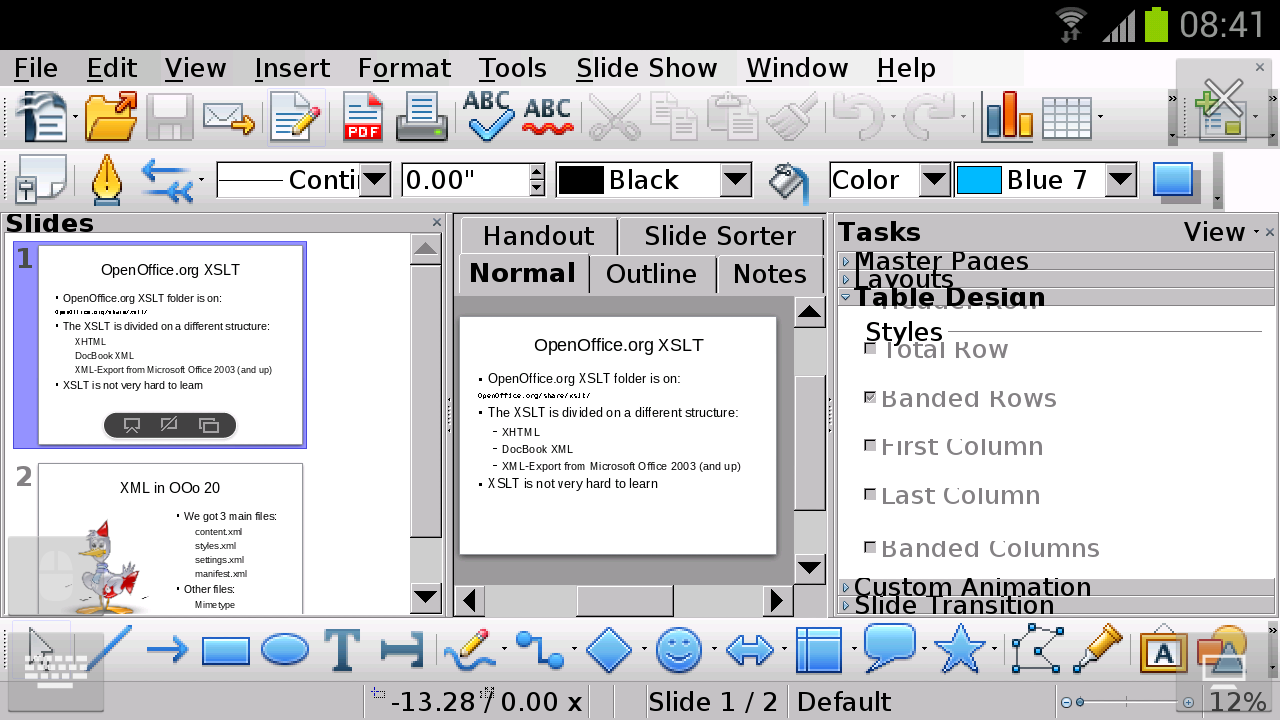Image resolution: width=1280 pixels, height=720 pixels.
Task: Toggle Banded Rows checkbox
Action: 870,398
